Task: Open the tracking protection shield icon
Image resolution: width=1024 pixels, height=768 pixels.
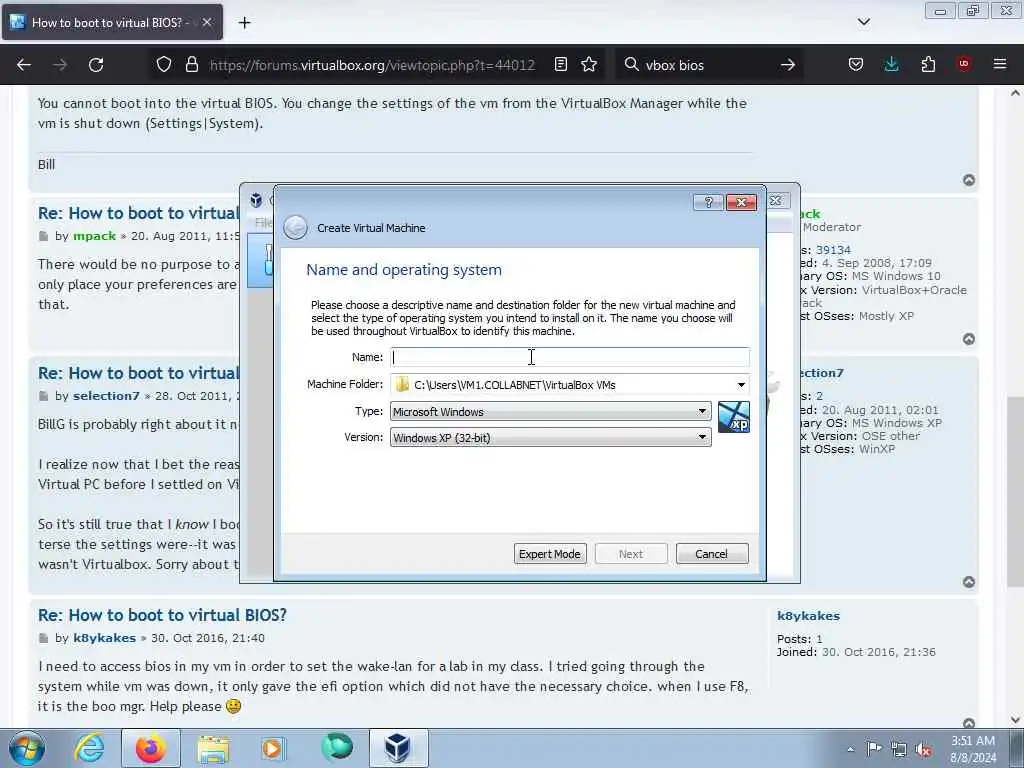Action: pyautogui.click(x=164, y=64)
